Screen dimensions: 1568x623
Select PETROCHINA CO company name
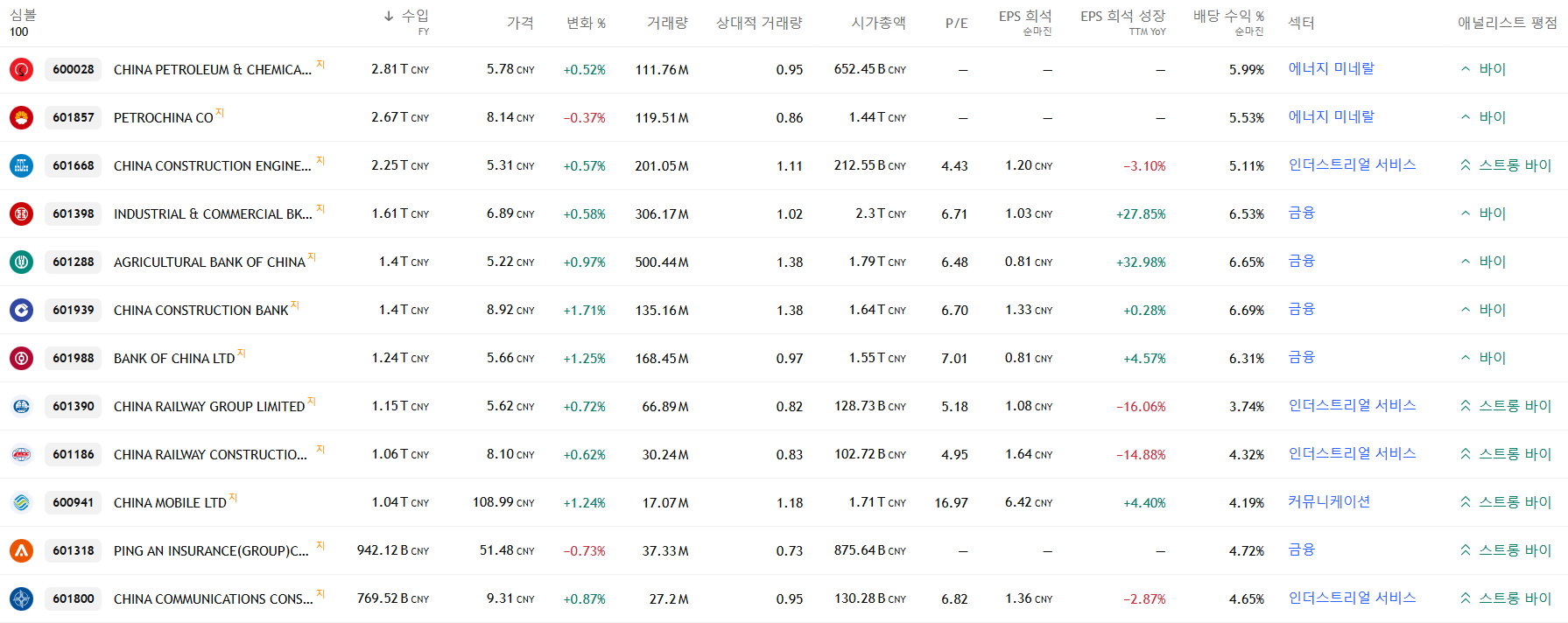164,118
